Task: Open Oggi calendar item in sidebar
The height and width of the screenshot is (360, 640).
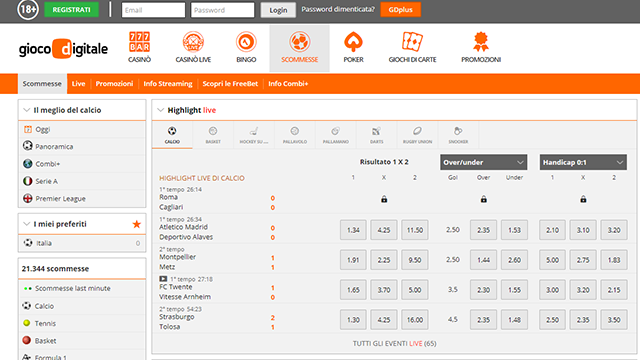Action: [82, 129]
